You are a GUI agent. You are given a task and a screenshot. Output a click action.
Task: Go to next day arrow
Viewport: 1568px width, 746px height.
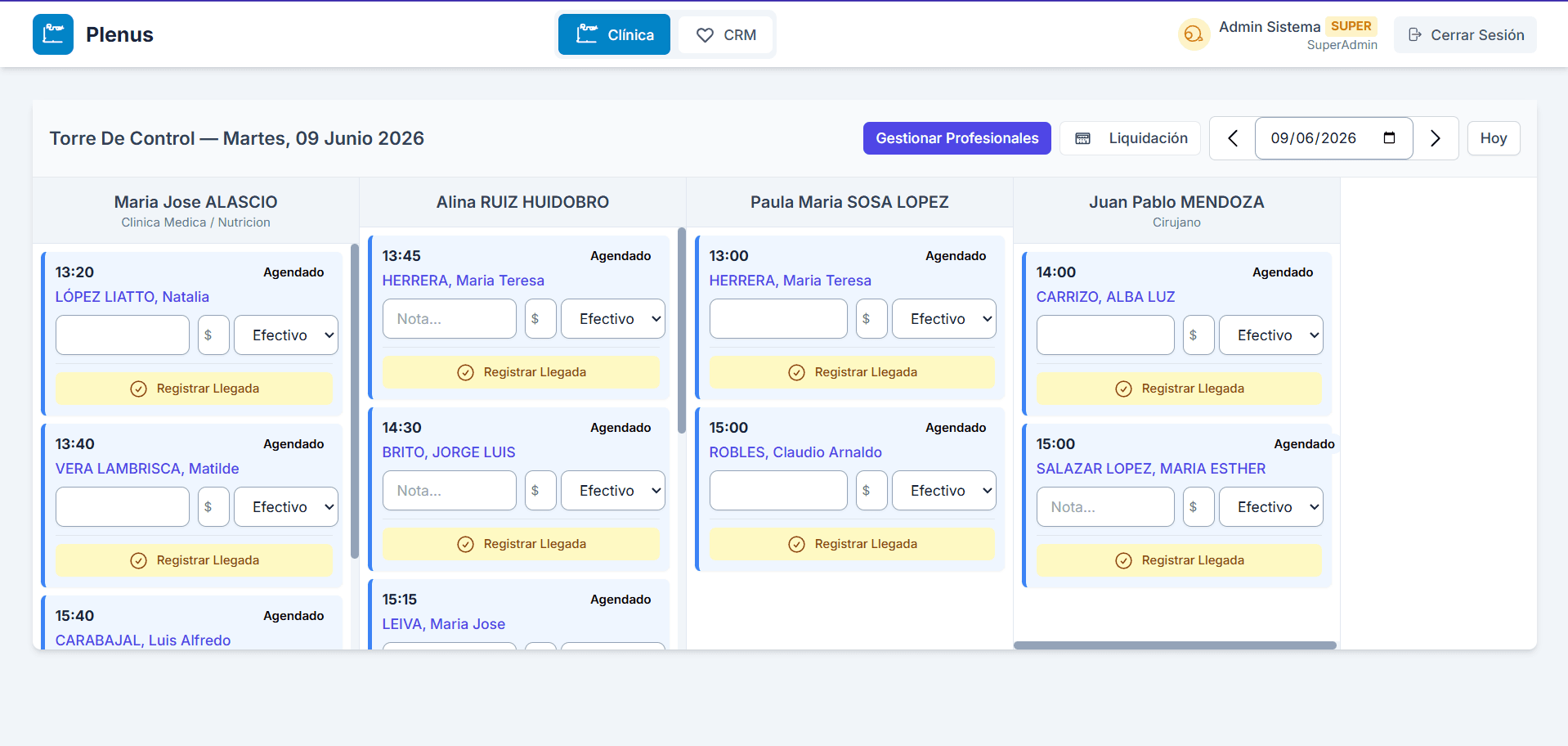pos(1436,138)
